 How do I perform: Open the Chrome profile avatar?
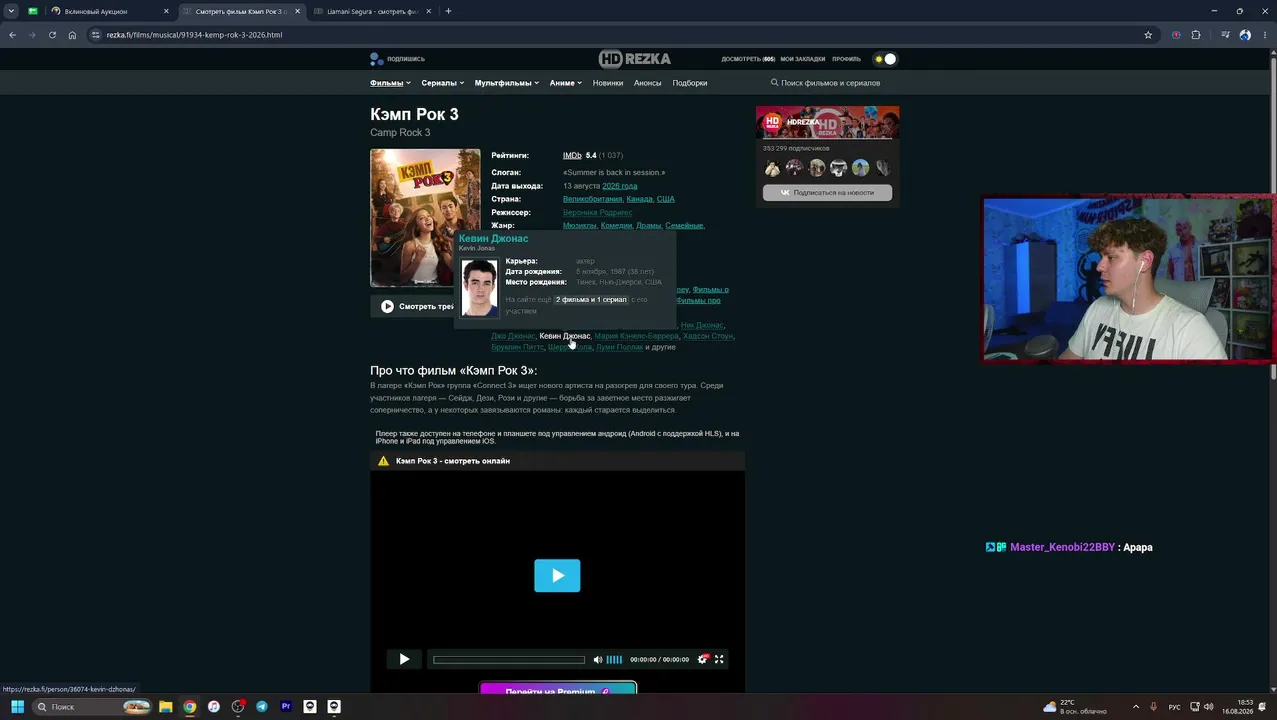(x=1245, y=35)
